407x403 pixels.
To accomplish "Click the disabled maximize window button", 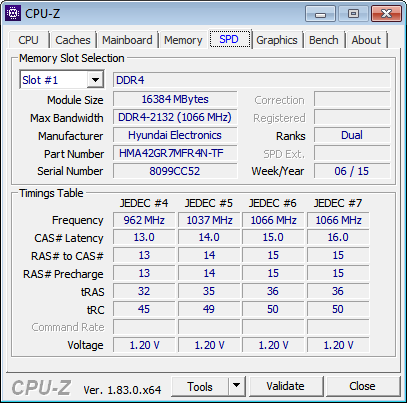I will (353, 14).
